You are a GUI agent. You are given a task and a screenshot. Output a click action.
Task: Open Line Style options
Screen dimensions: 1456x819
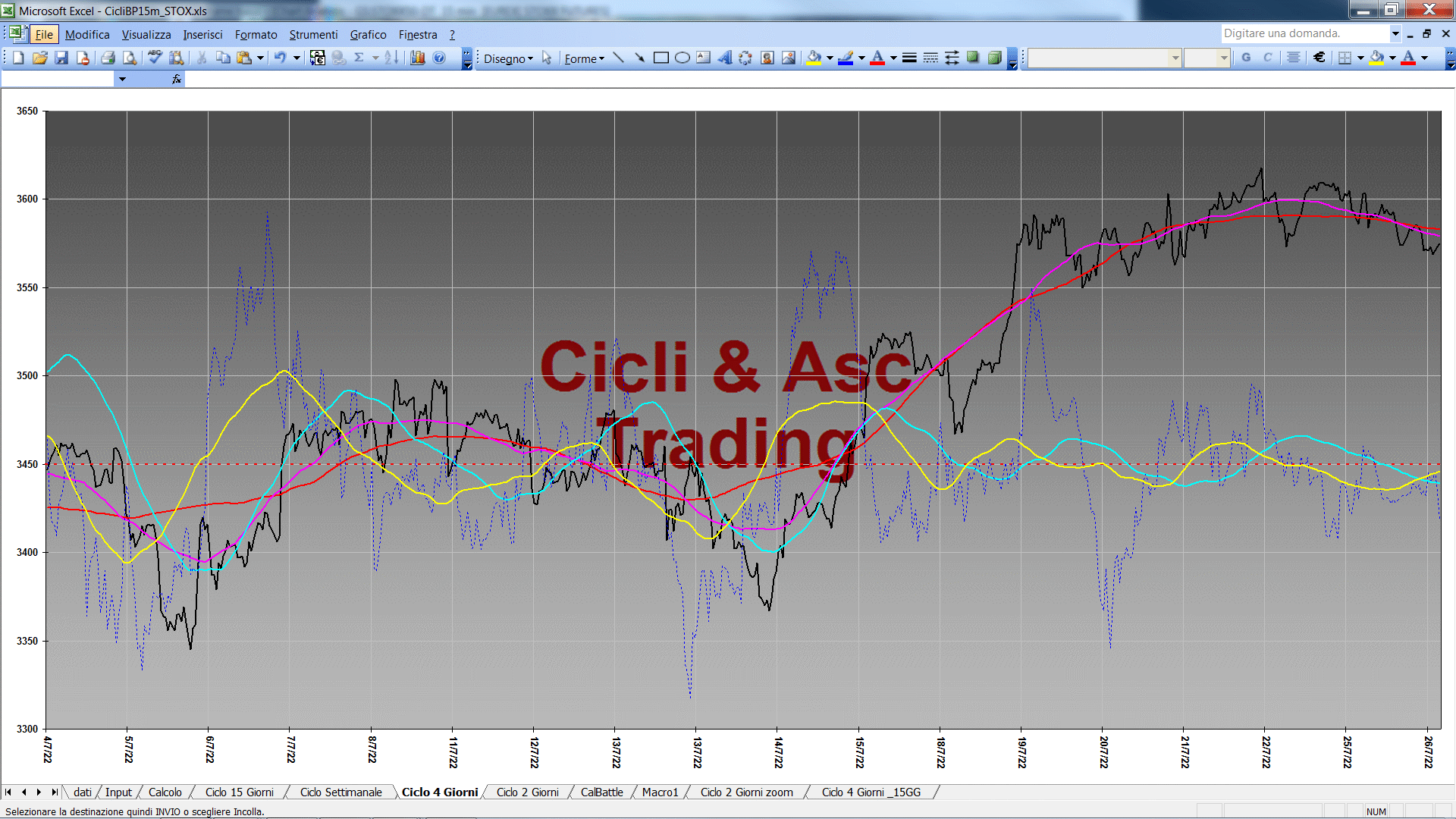pos(909,58)
